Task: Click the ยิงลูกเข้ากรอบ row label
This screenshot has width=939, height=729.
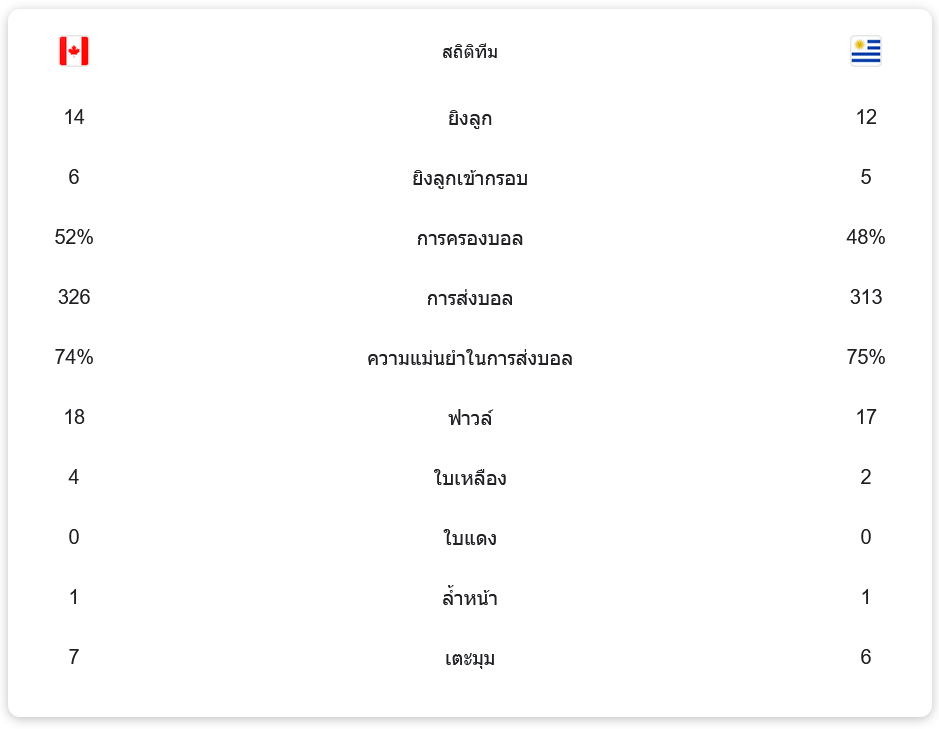Action: click(469, 179)
